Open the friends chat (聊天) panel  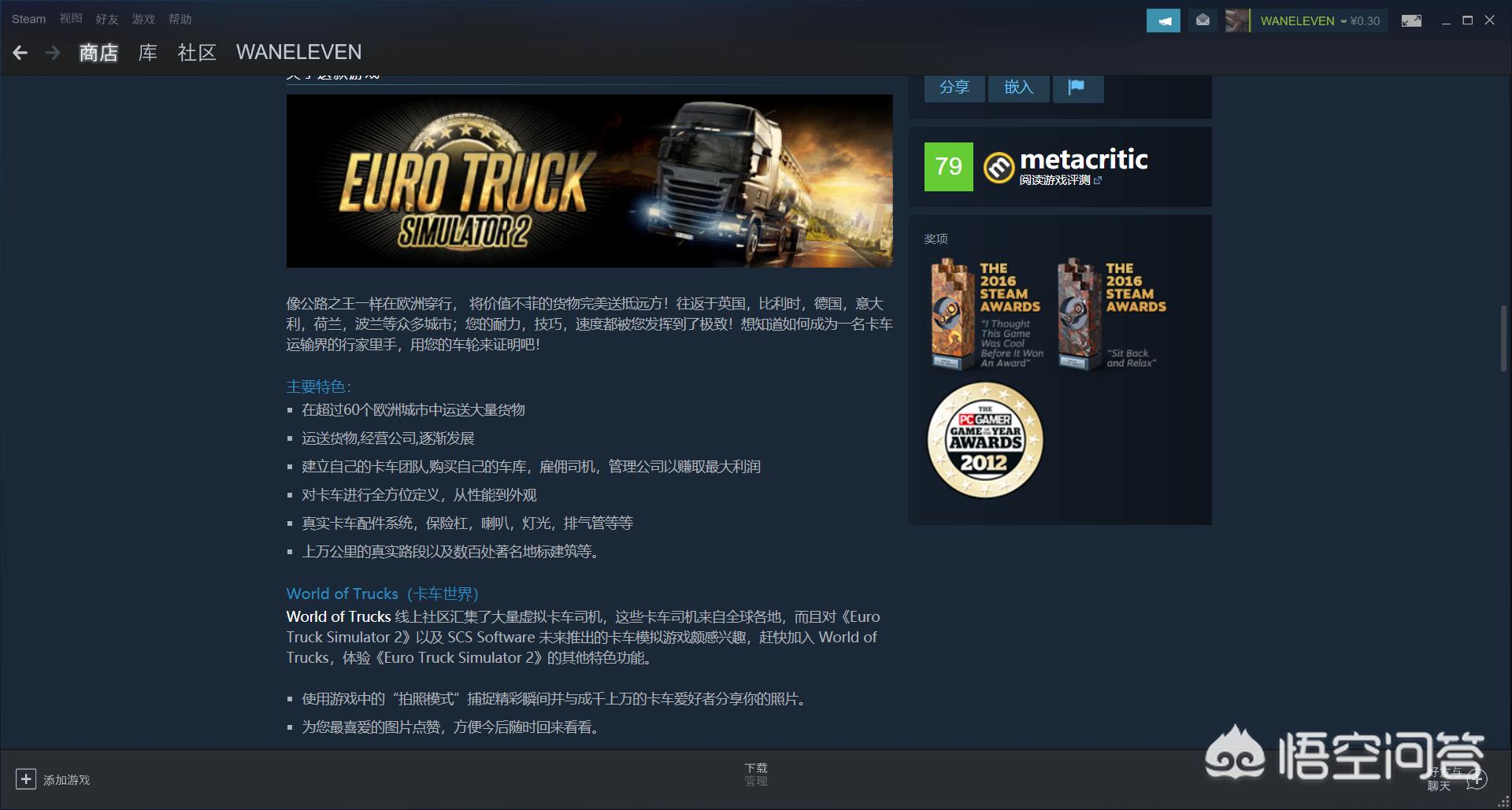(x=1457, y=779)
